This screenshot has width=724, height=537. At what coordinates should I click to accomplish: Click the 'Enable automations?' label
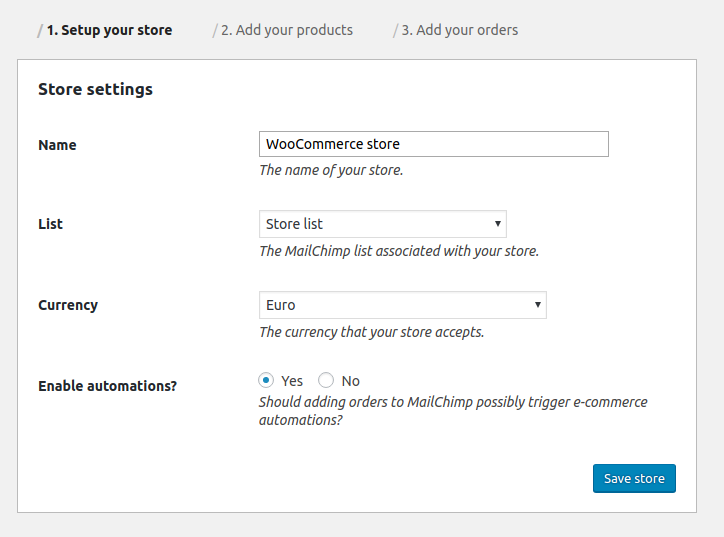[108, 386]
